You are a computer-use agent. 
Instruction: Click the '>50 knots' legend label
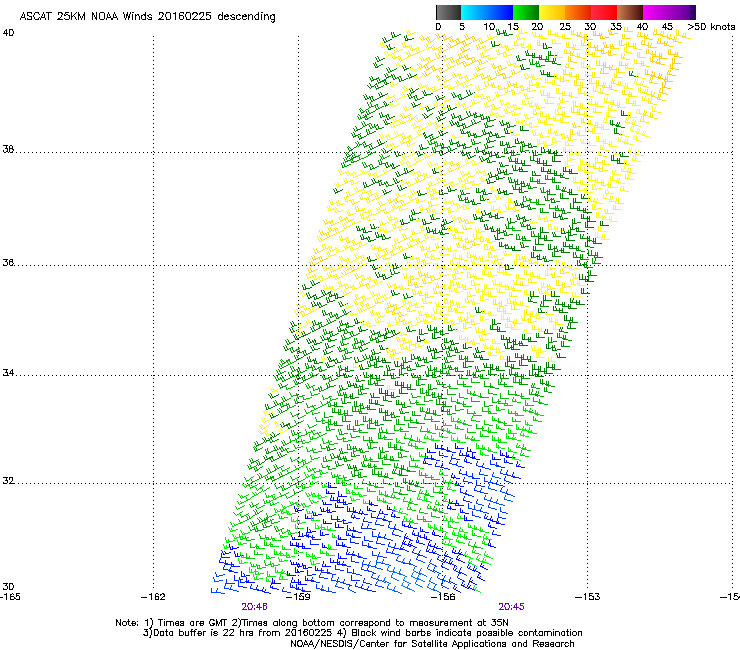[711, 27]
